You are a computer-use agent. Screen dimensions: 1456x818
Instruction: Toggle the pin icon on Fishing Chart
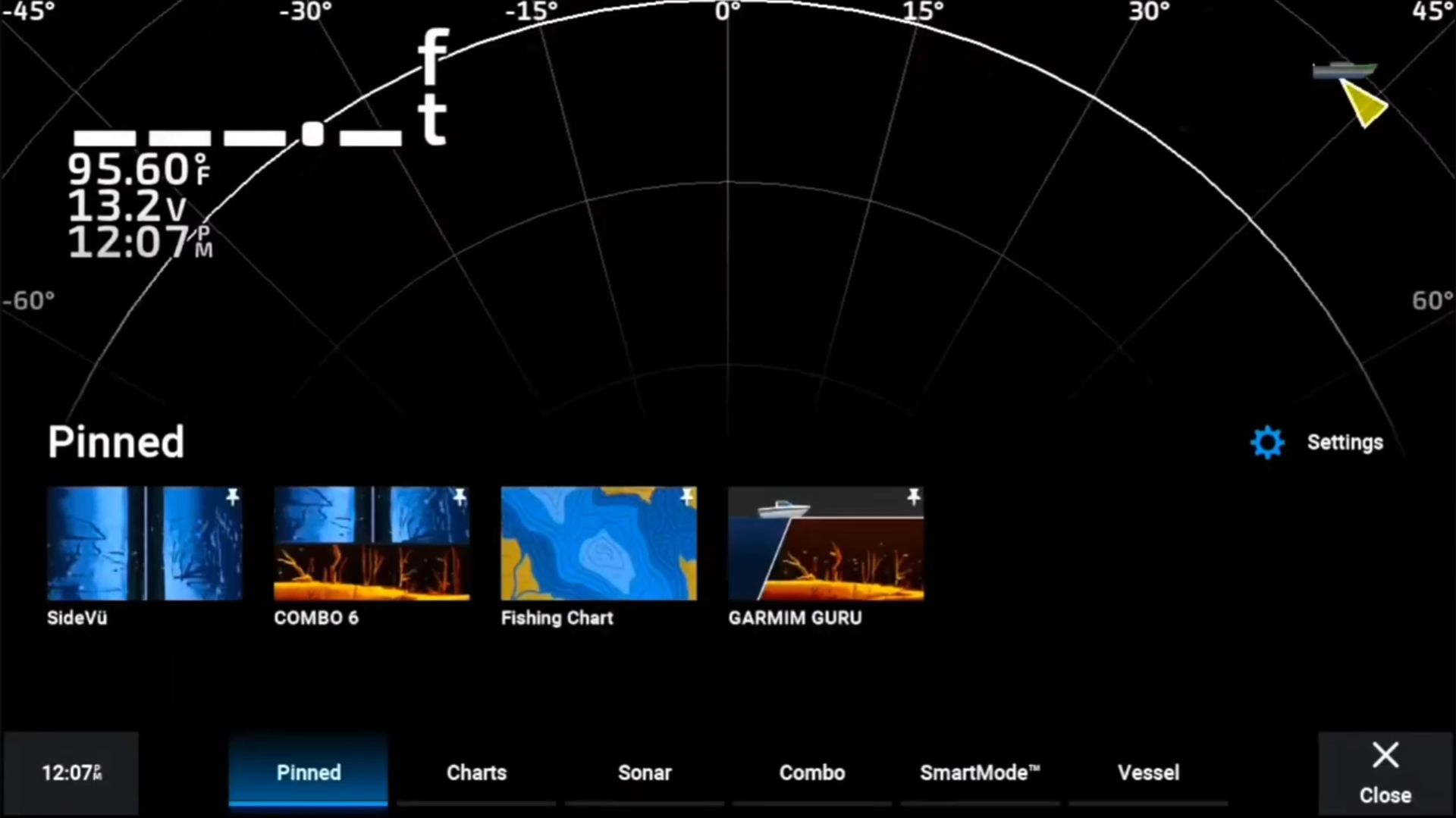686,497
